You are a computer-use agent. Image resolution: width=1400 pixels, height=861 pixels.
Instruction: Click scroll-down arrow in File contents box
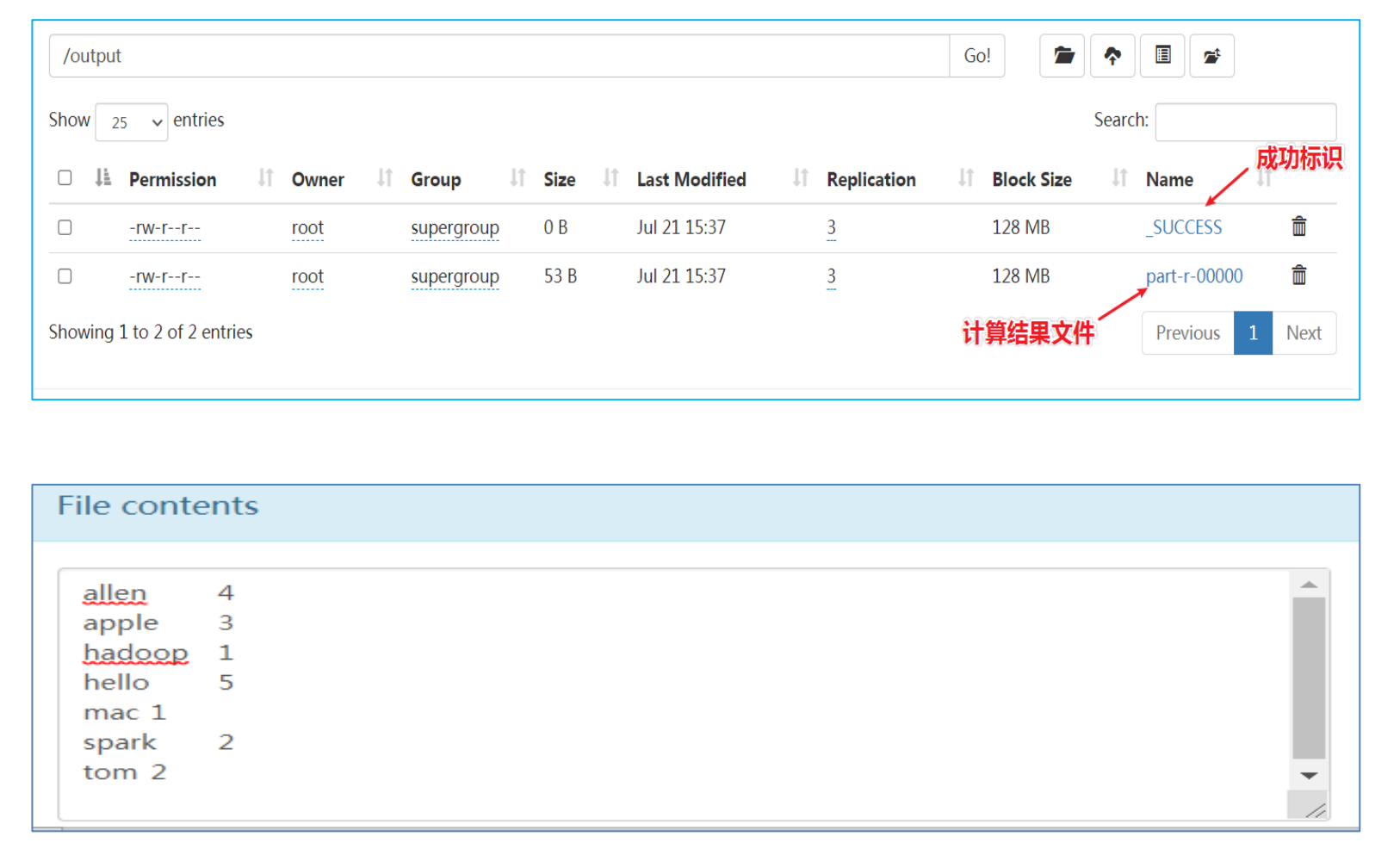[1309, 776]
